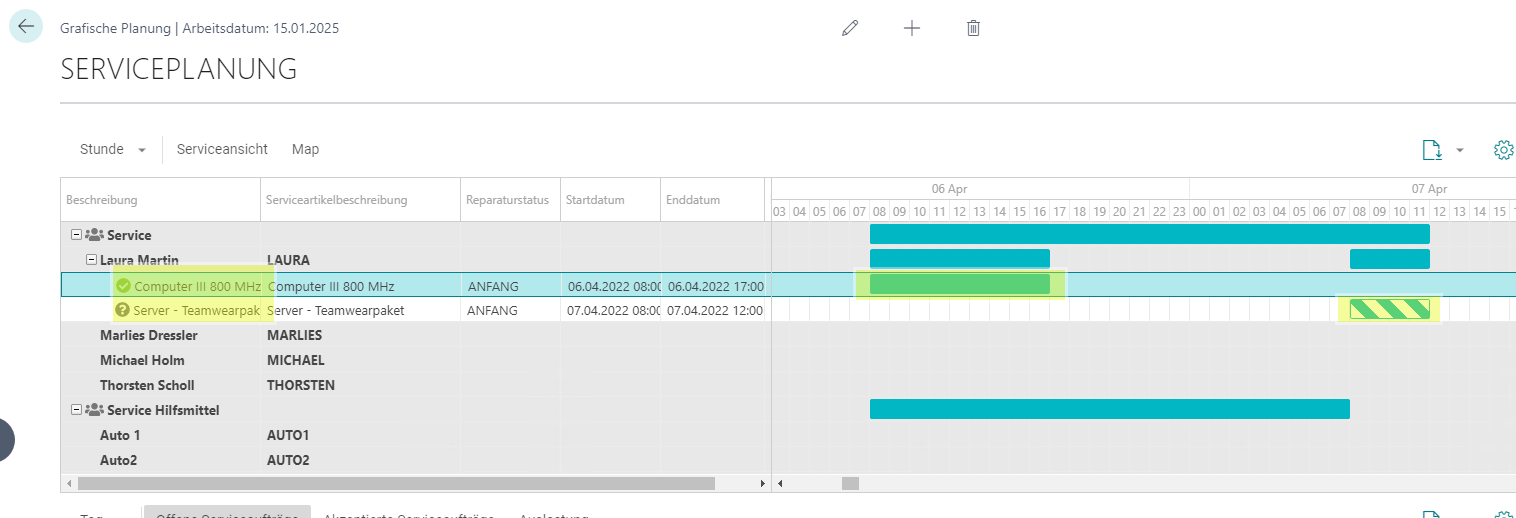Click the LAURA cell

click(x=288, y=261)
